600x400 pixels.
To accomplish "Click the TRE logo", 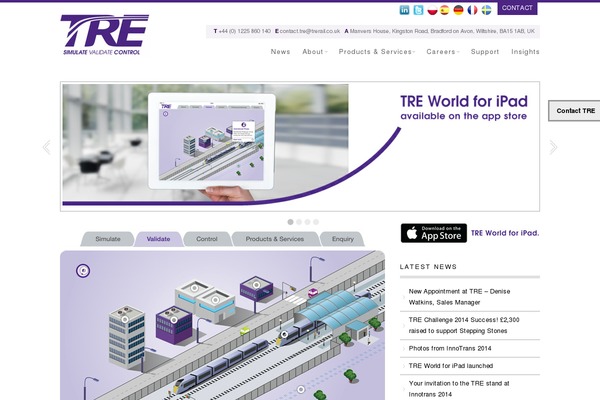I will pos(104,34).
